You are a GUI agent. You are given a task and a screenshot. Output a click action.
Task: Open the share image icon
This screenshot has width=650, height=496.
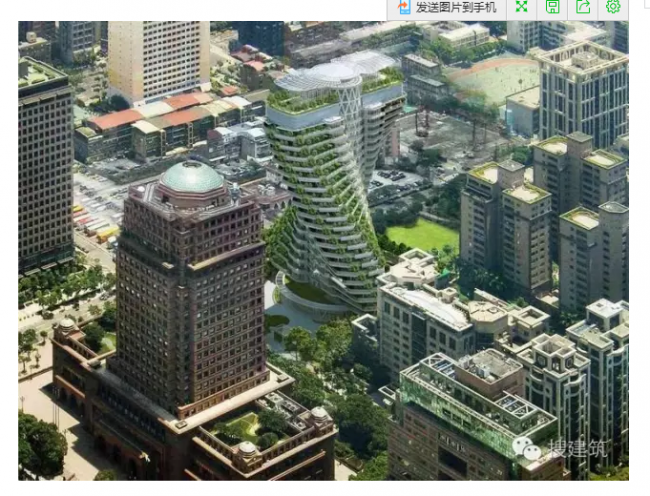coord(583,7)
